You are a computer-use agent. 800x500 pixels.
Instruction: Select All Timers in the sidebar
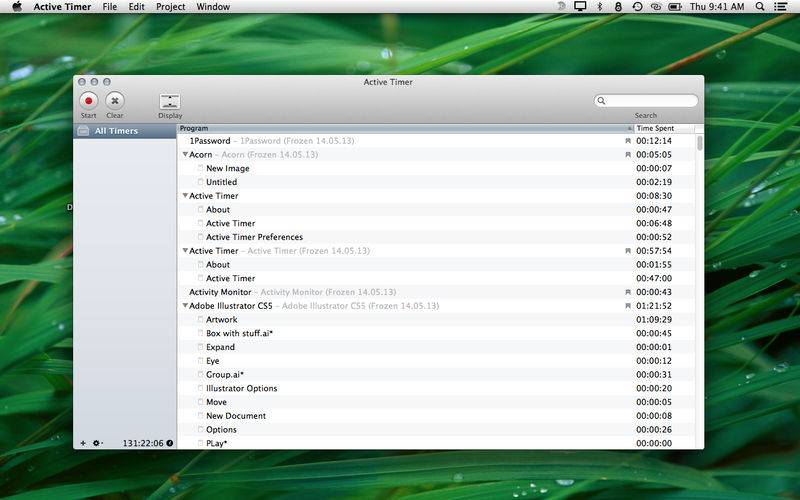click(125, 131)
